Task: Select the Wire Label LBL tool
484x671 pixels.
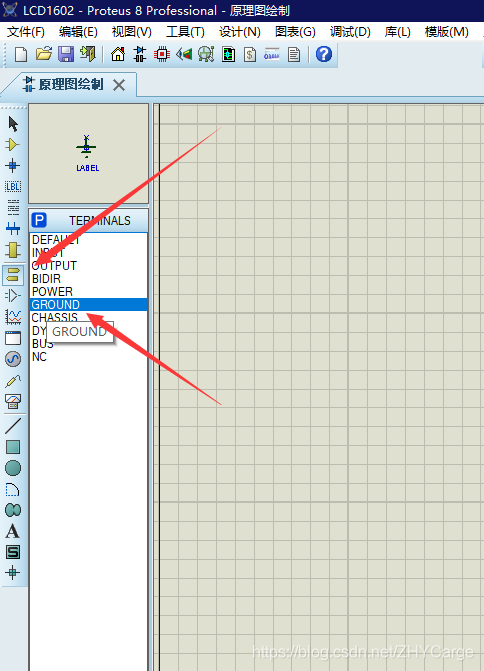Action: click(13, 187)
